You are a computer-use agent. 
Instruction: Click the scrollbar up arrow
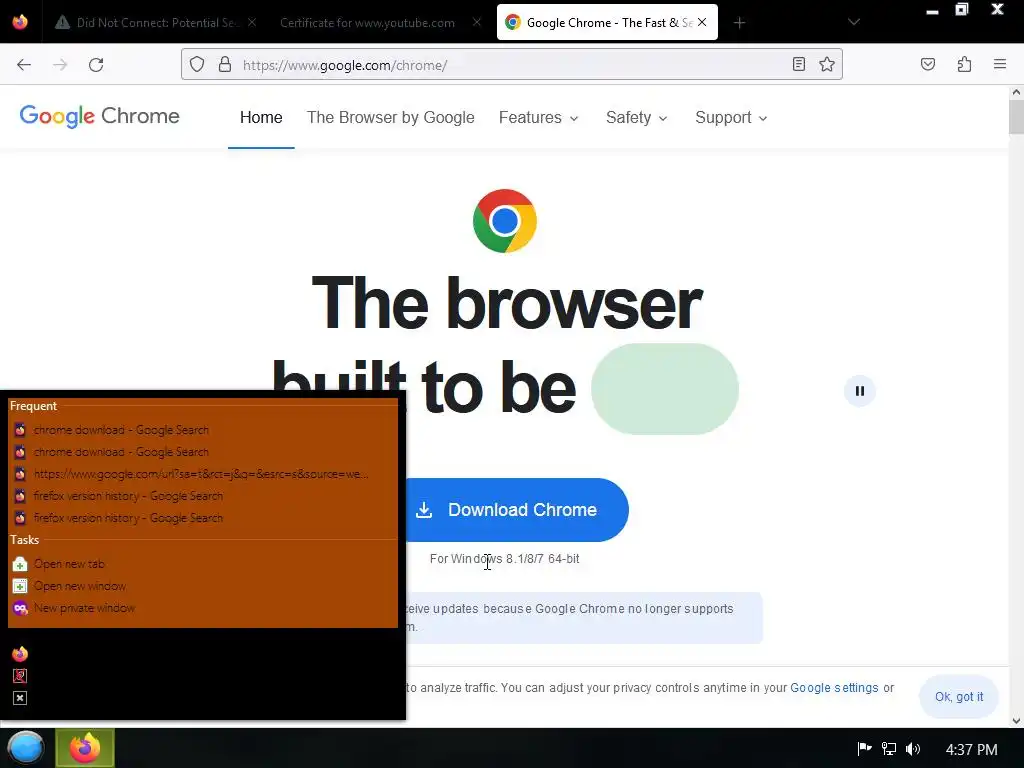coord(1016,93)
